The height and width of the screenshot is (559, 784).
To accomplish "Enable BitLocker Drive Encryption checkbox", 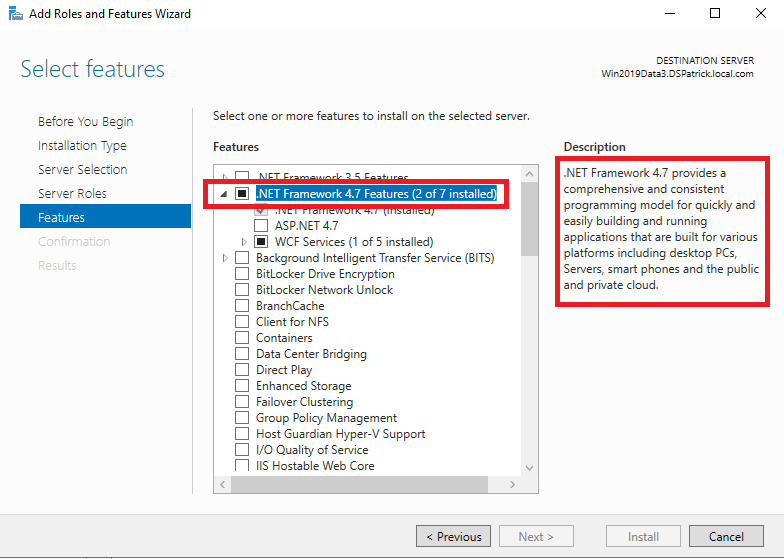I will (x=242, y=274).
